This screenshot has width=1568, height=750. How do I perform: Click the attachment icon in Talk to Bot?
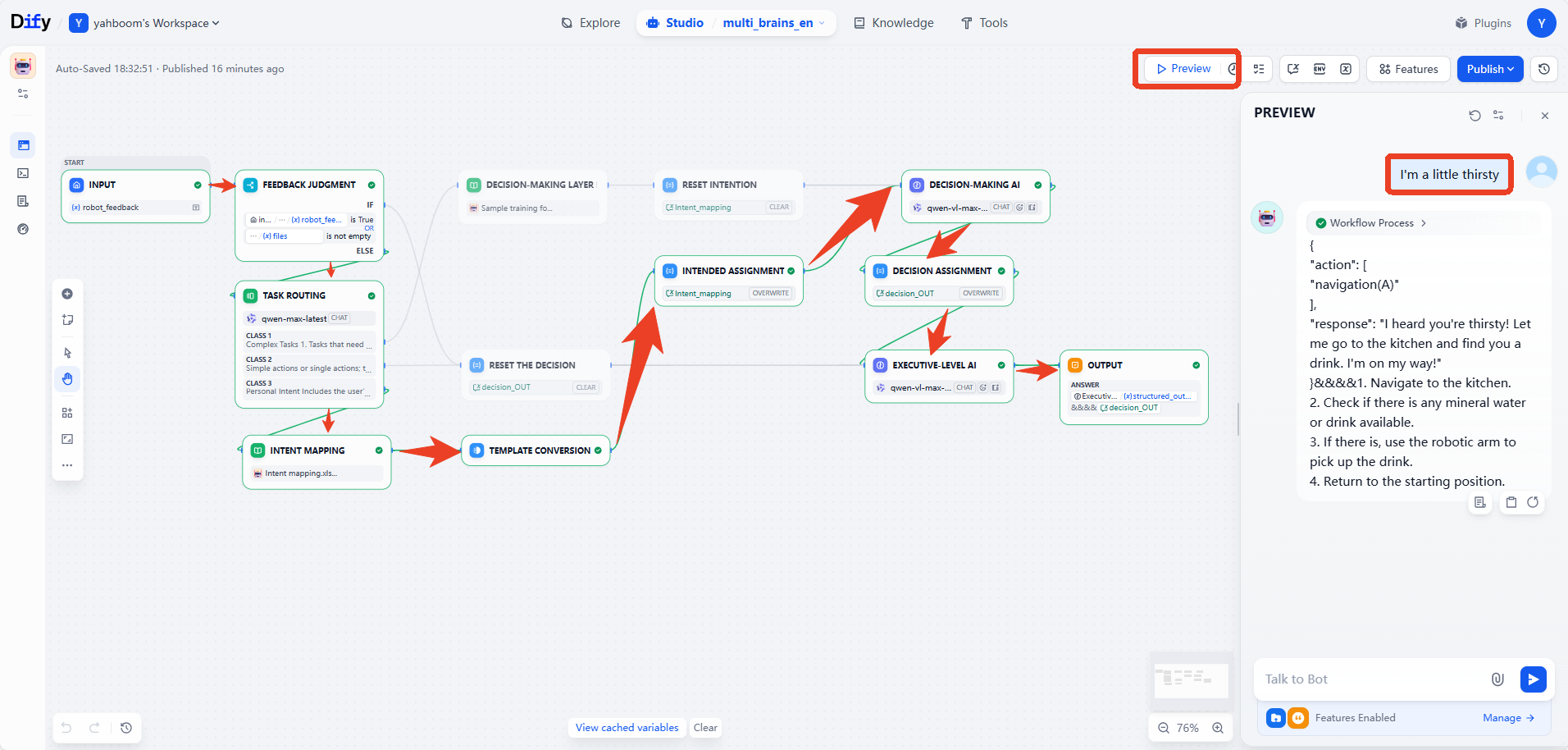click(1497, 679)
